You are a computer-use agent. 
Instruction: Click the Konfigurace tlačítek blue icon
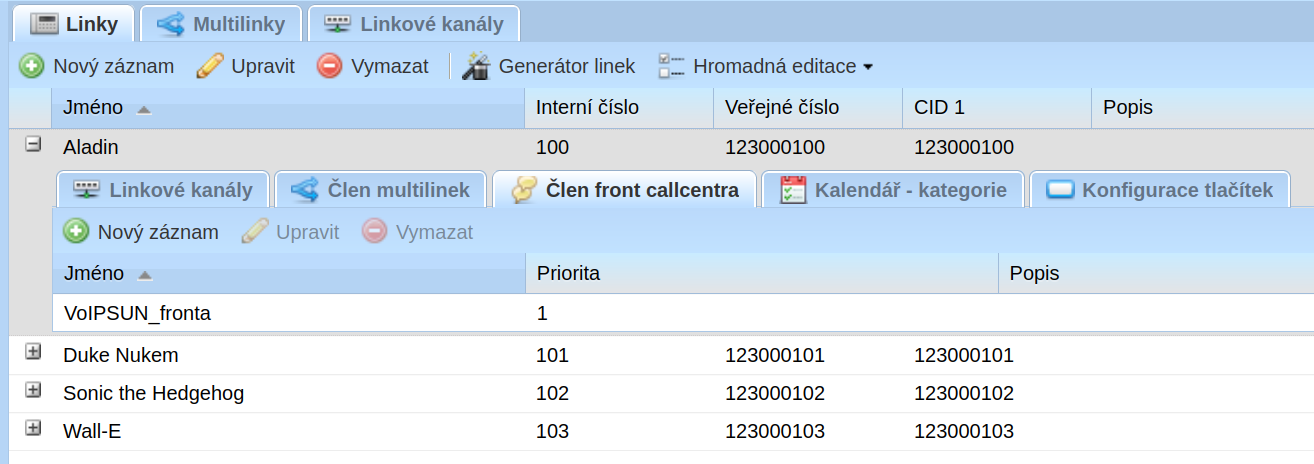click(x=1059, y=190)
